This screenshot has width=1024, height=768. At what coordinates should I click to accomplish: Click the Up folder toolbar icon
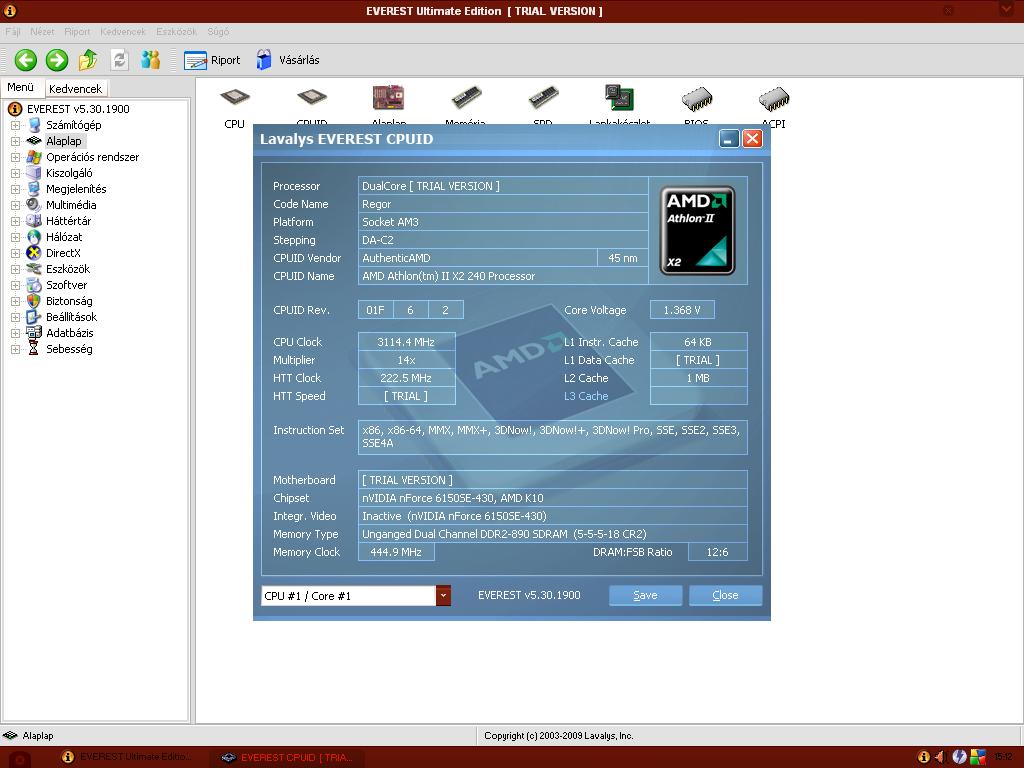point(88,60)
